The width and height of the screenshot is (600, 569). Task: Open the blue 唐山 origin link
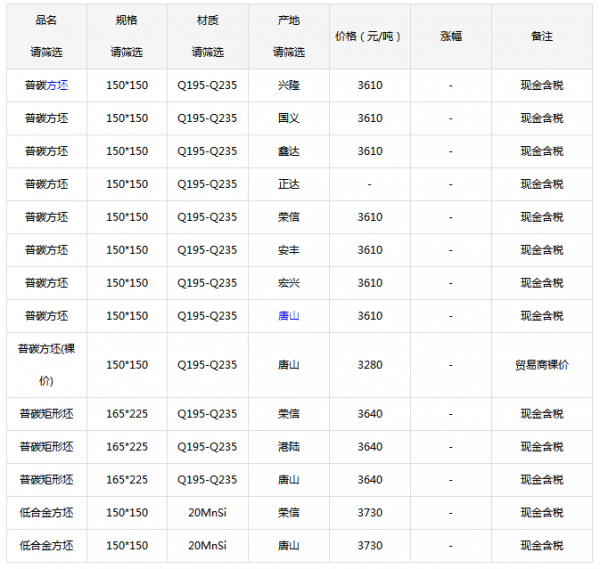(x=289, y=316)
